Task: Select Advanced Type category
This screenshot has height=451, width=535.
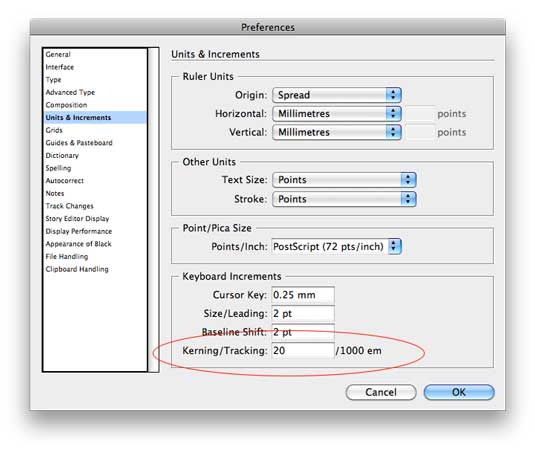Action: [70, 92]
